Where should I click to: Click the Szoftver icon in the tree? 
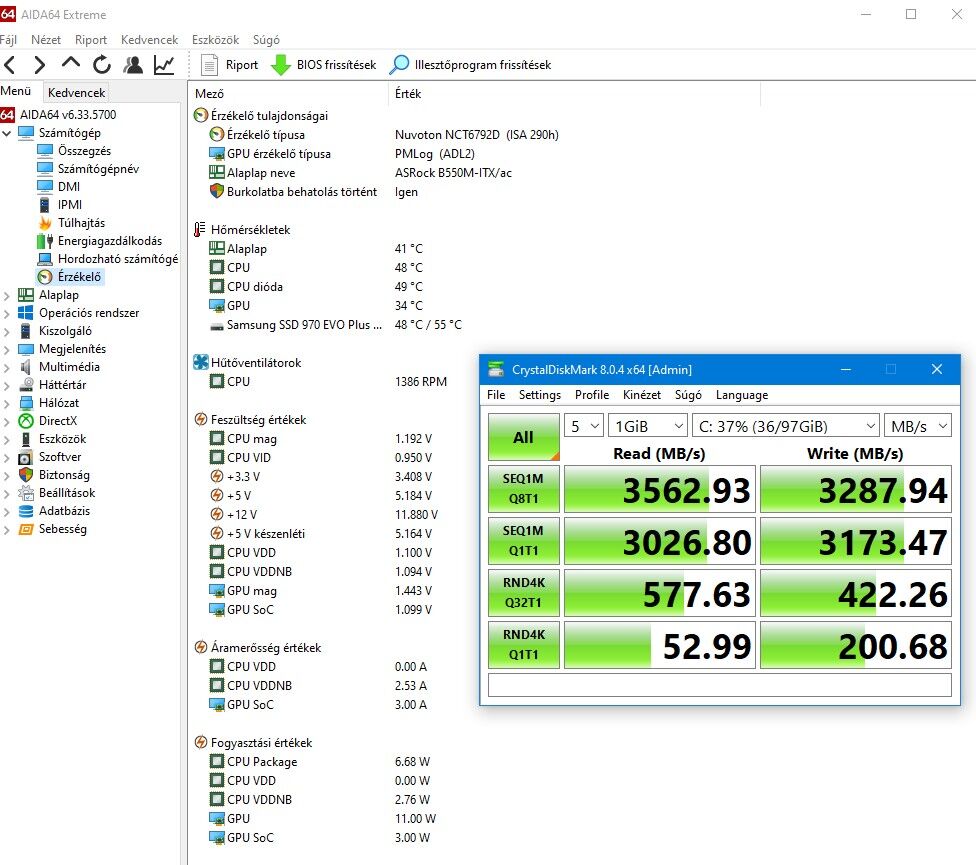click(x=26, y=457)
